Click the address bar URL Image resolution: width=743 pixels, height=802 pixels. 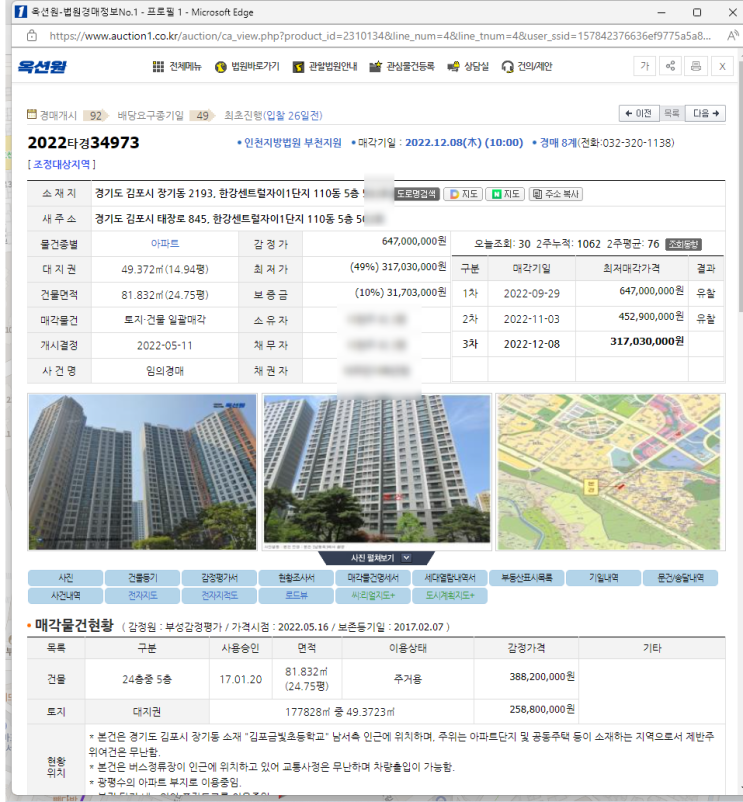tap(379, 36)
